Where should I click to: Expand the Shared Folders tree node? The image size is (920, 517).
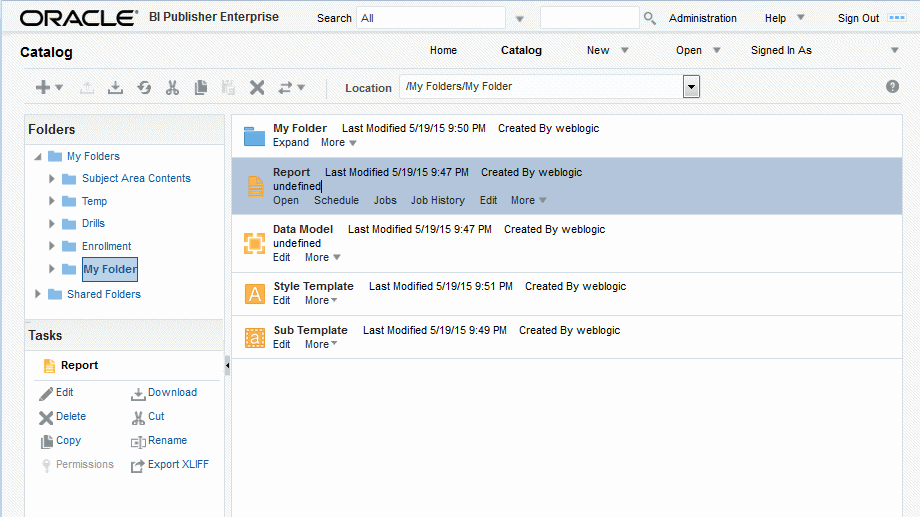click(x=38, y=294)
